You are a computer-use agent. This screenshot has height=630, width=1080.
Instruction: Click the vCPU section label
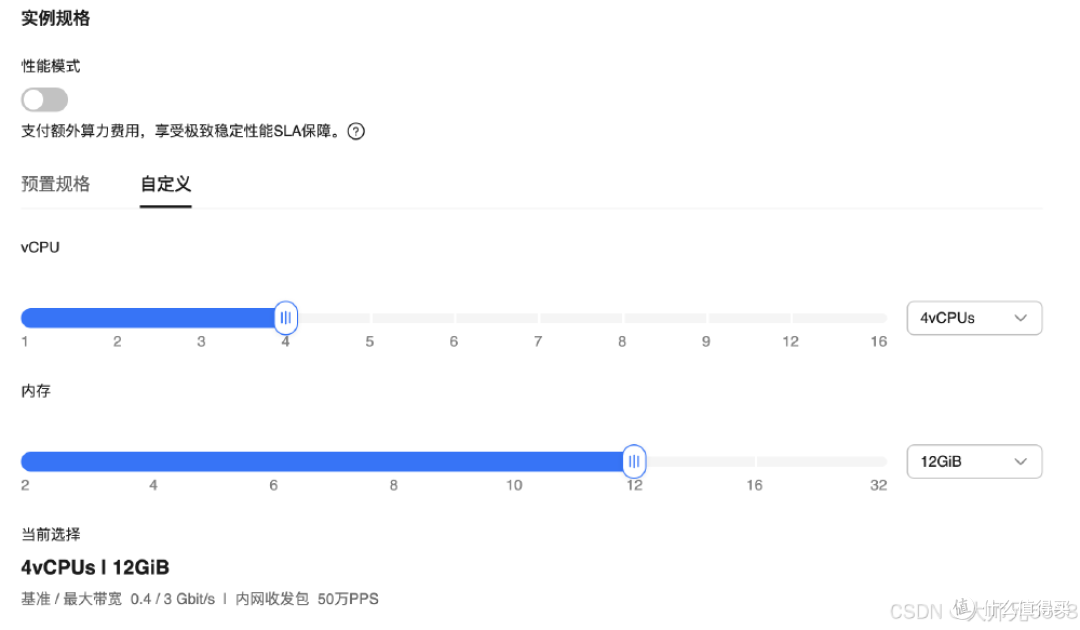40,247
